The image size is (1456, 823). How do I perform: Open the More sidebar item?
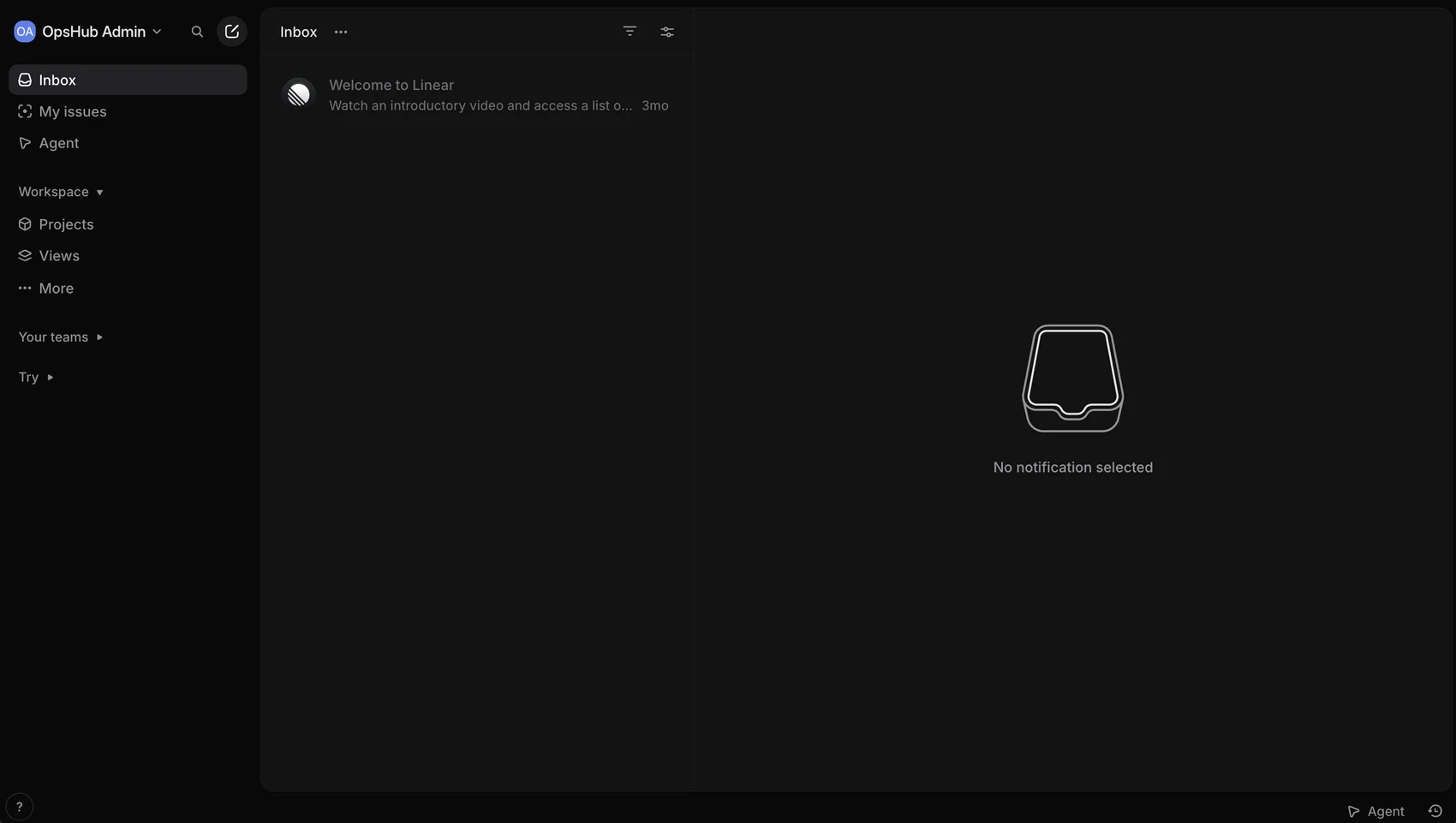tap(128, 289)
